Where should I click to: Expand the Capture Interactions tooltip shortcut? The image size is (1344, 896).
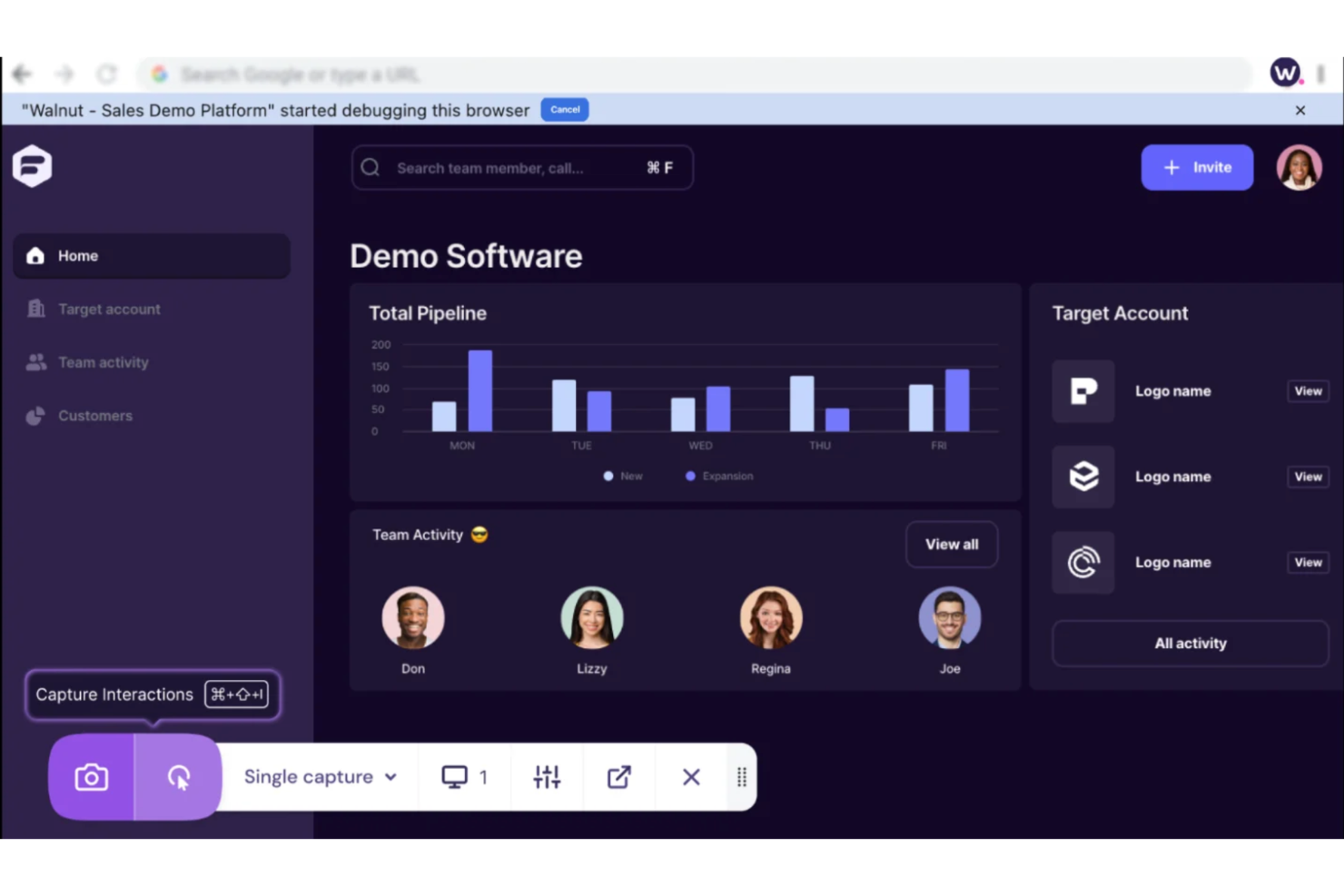click(237, 694)
